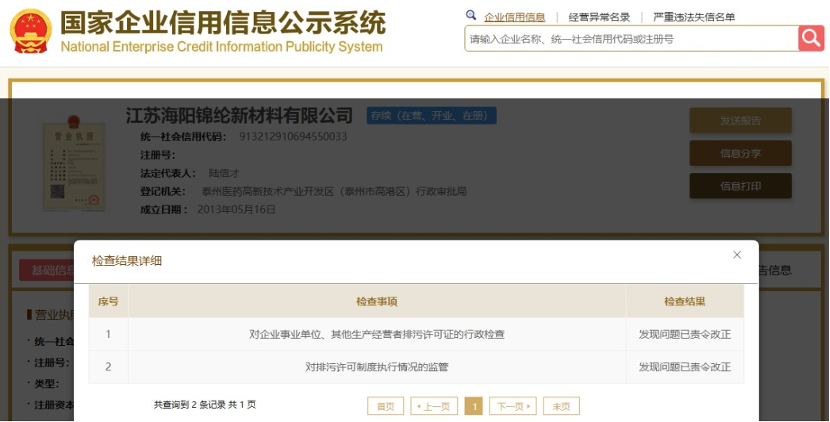Click the 检查事项 column header
Screen dimensions: 830x422
[x=377, y=302]
